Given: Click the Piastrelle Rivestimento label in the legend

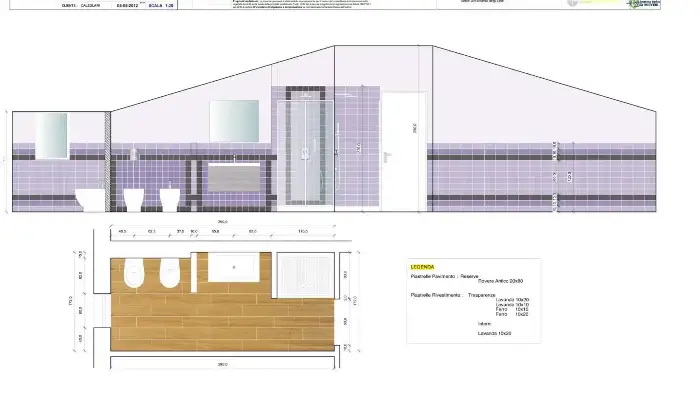Looking at the screenshot, I should pos(435,295).
